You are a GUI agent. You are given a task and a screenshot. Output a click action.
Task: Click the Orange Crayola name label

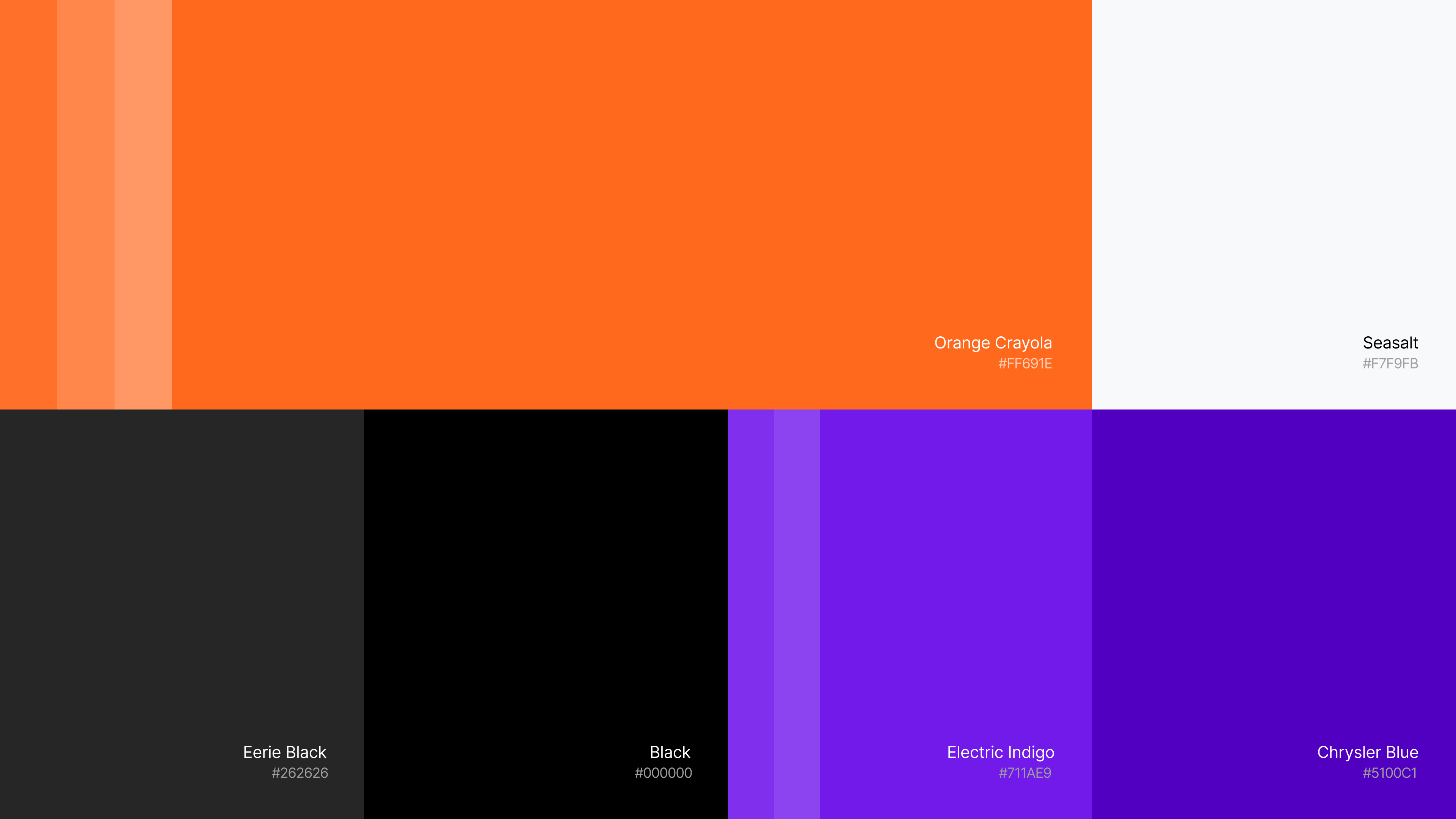click(x=993, y=342)
